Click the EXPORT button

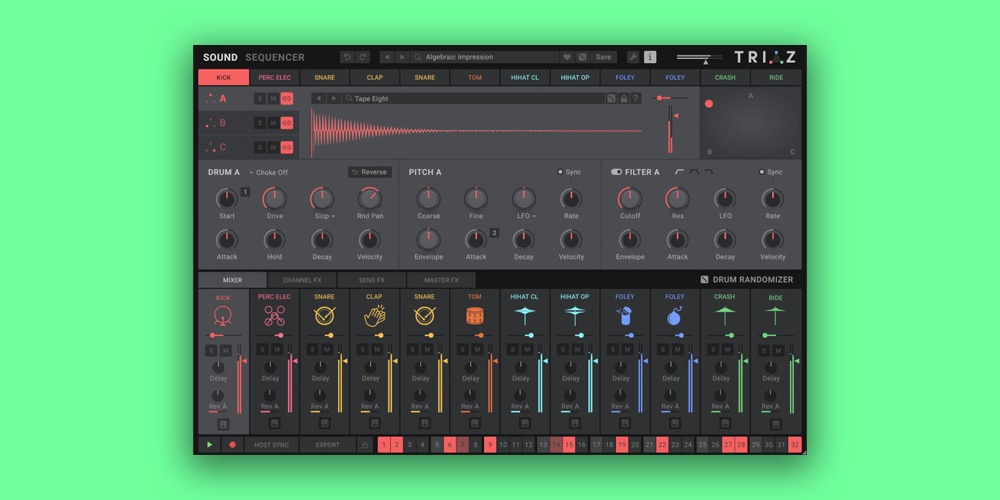[x=328, y=445]
